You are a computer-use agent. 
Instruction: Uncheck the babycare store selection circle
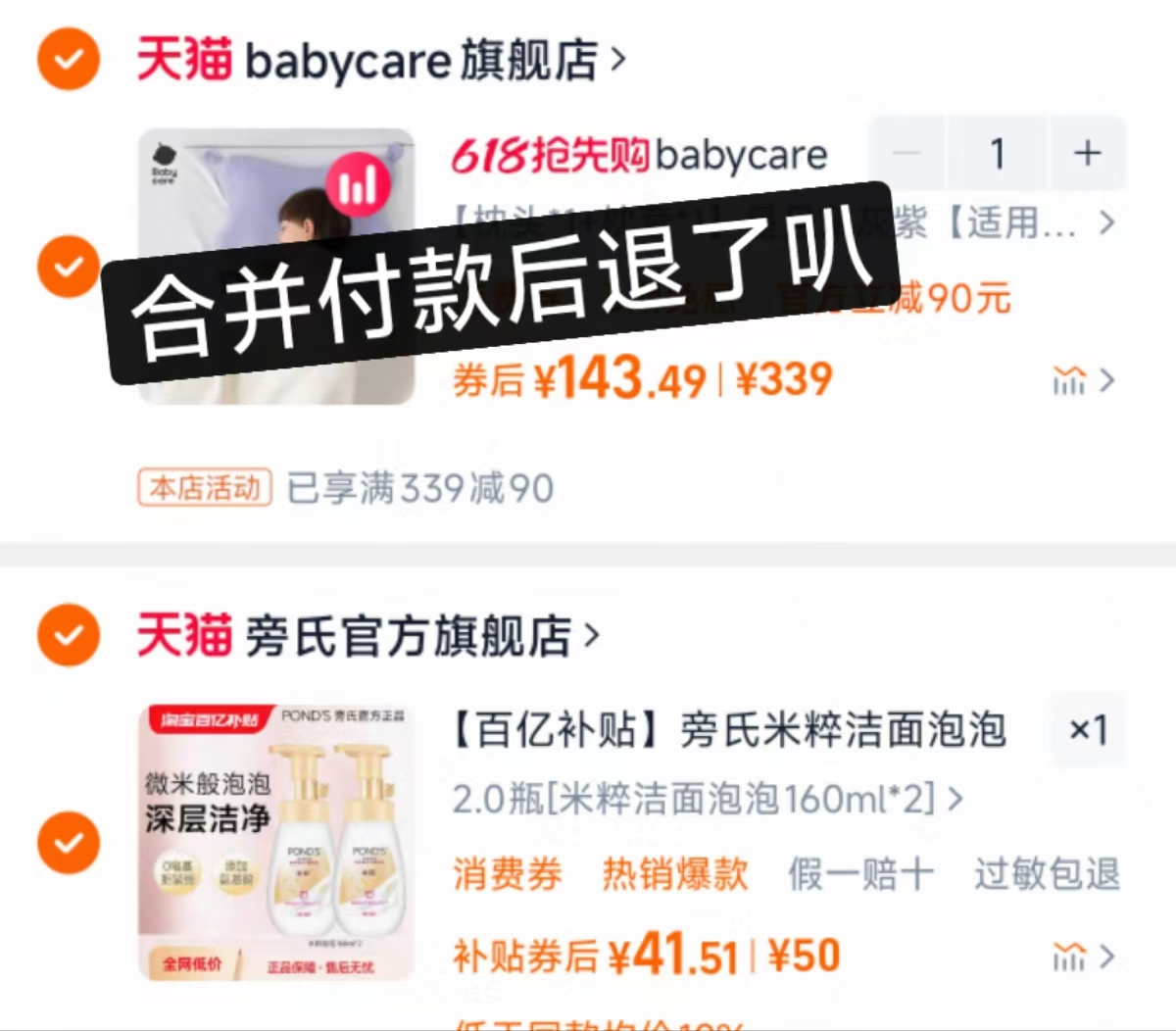point(69,59)
